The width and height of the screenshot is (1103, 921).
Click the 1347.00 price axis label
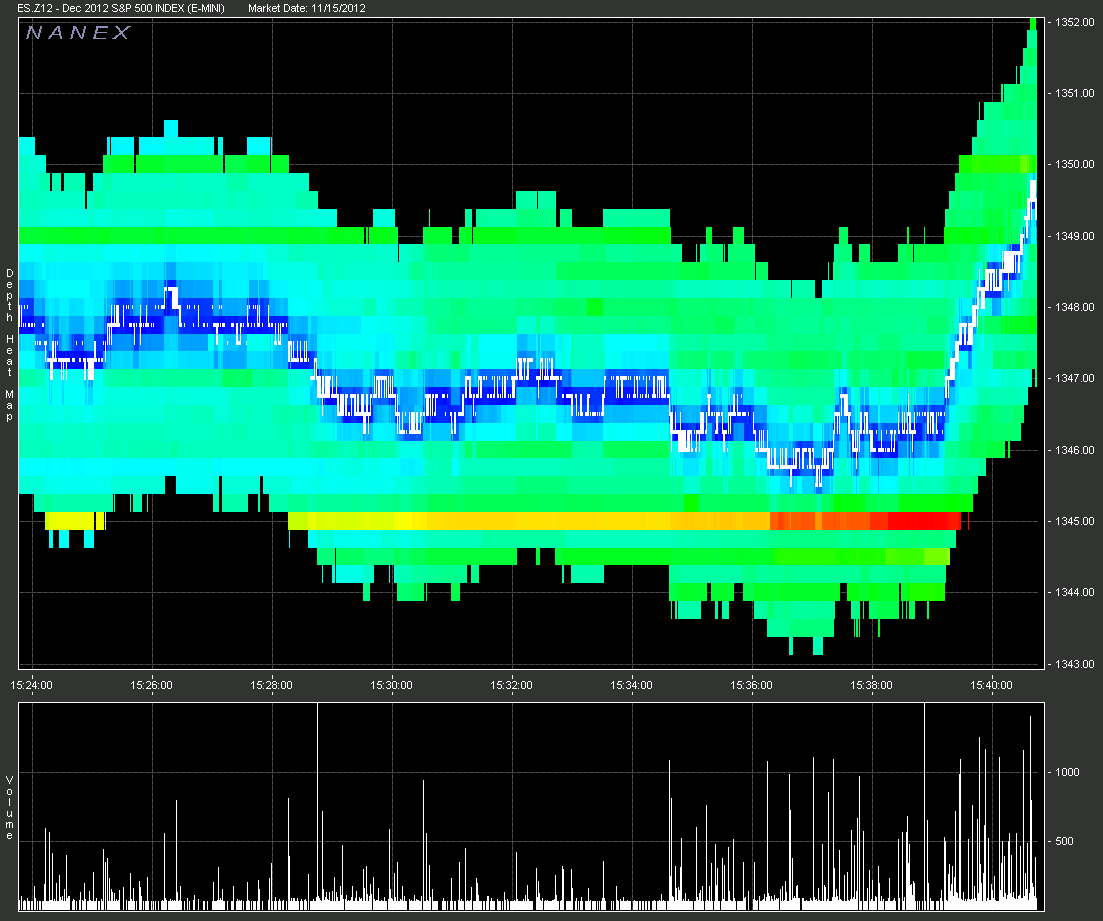[x=1074, y=378]
